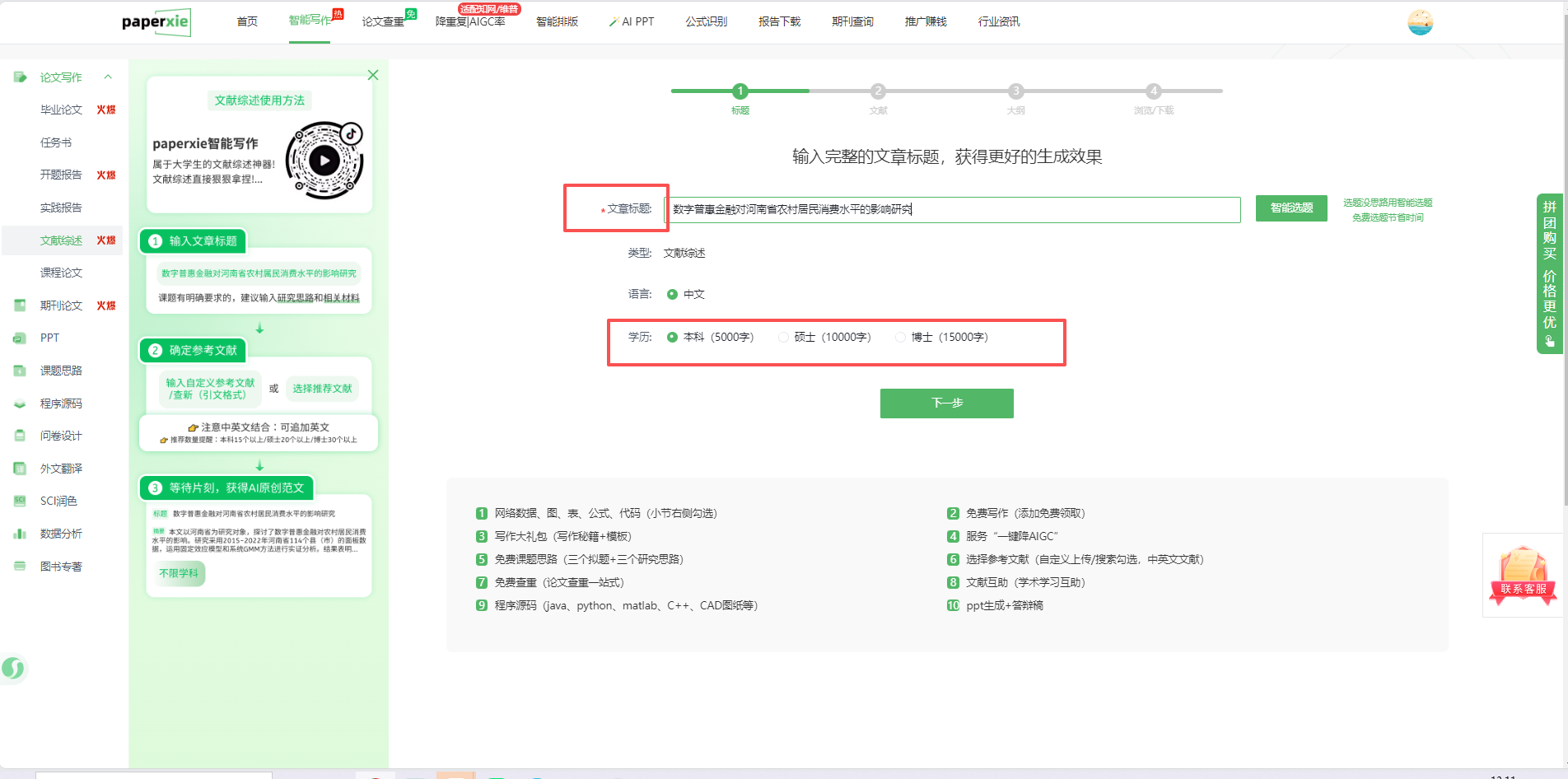
Task: Select the 本科 (5000字) radio option
Action: pyautogui.click(x=673, y=337)
